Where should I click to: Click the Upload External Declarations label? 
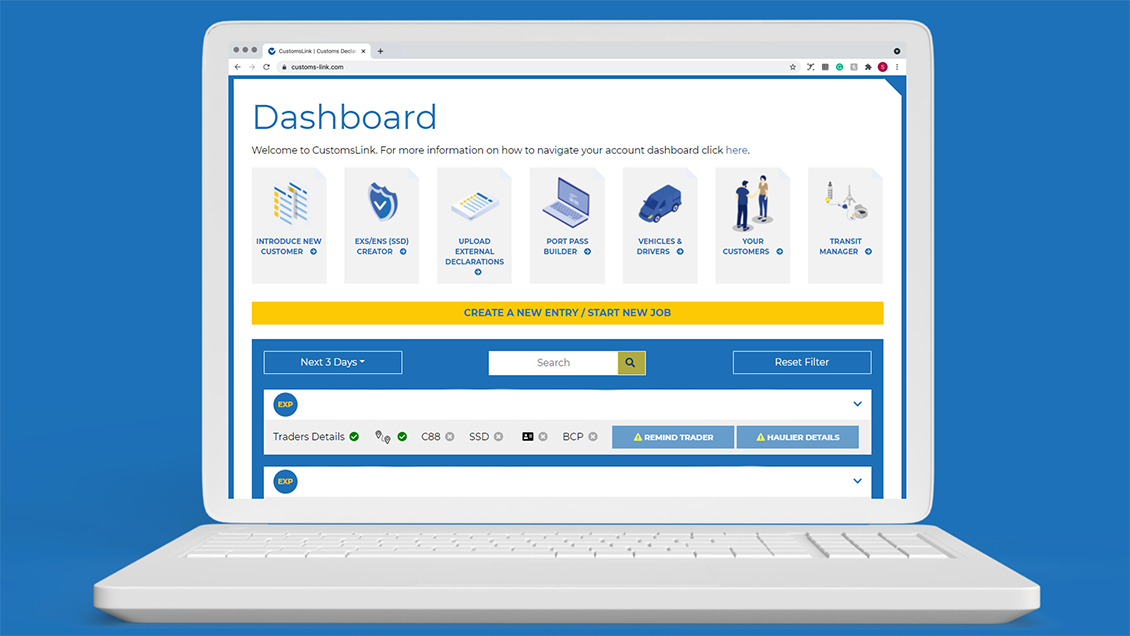pyautogui.click(x=474, y=251)
